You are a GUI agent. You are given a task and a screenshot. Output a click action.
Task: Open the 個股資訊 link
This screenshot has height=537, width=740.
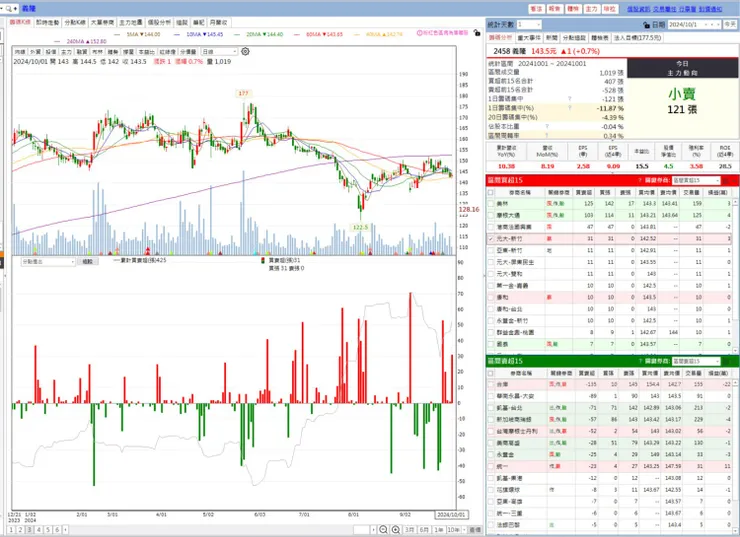(639, 9)
